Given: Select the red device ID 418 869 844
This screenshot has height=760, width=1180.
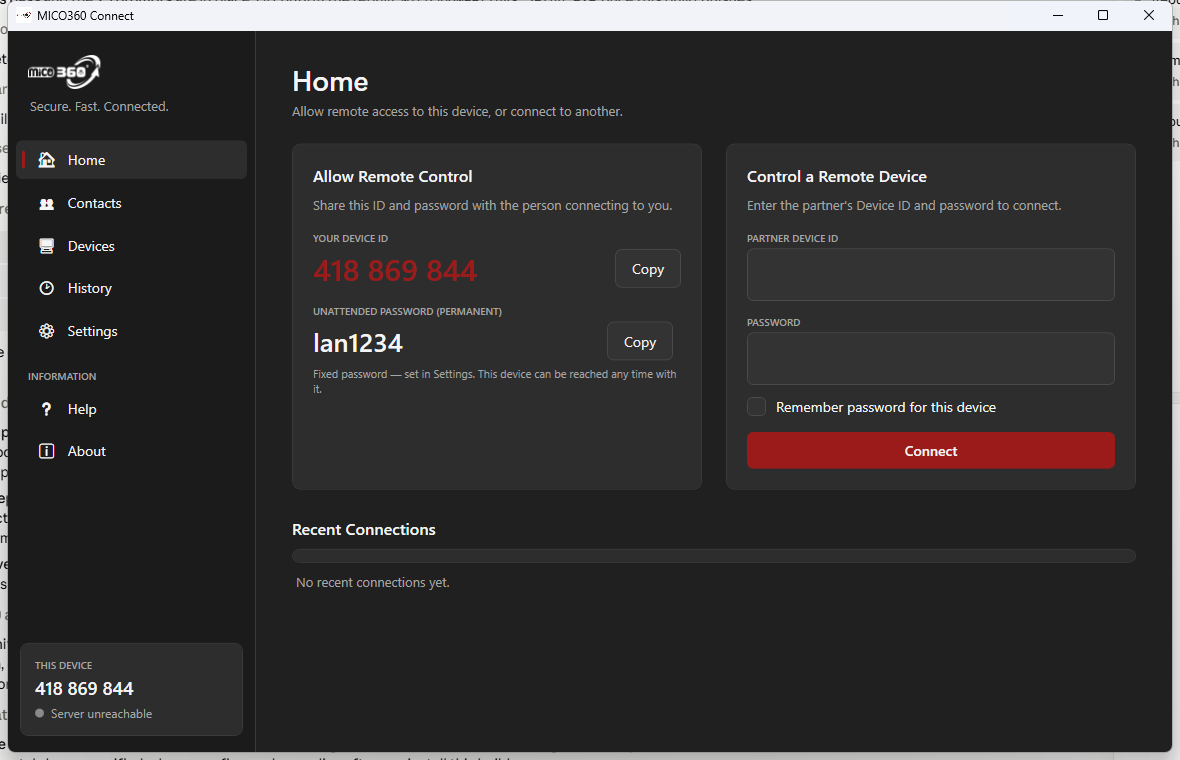Looking at the screenshot, I should tap(395, 271).
